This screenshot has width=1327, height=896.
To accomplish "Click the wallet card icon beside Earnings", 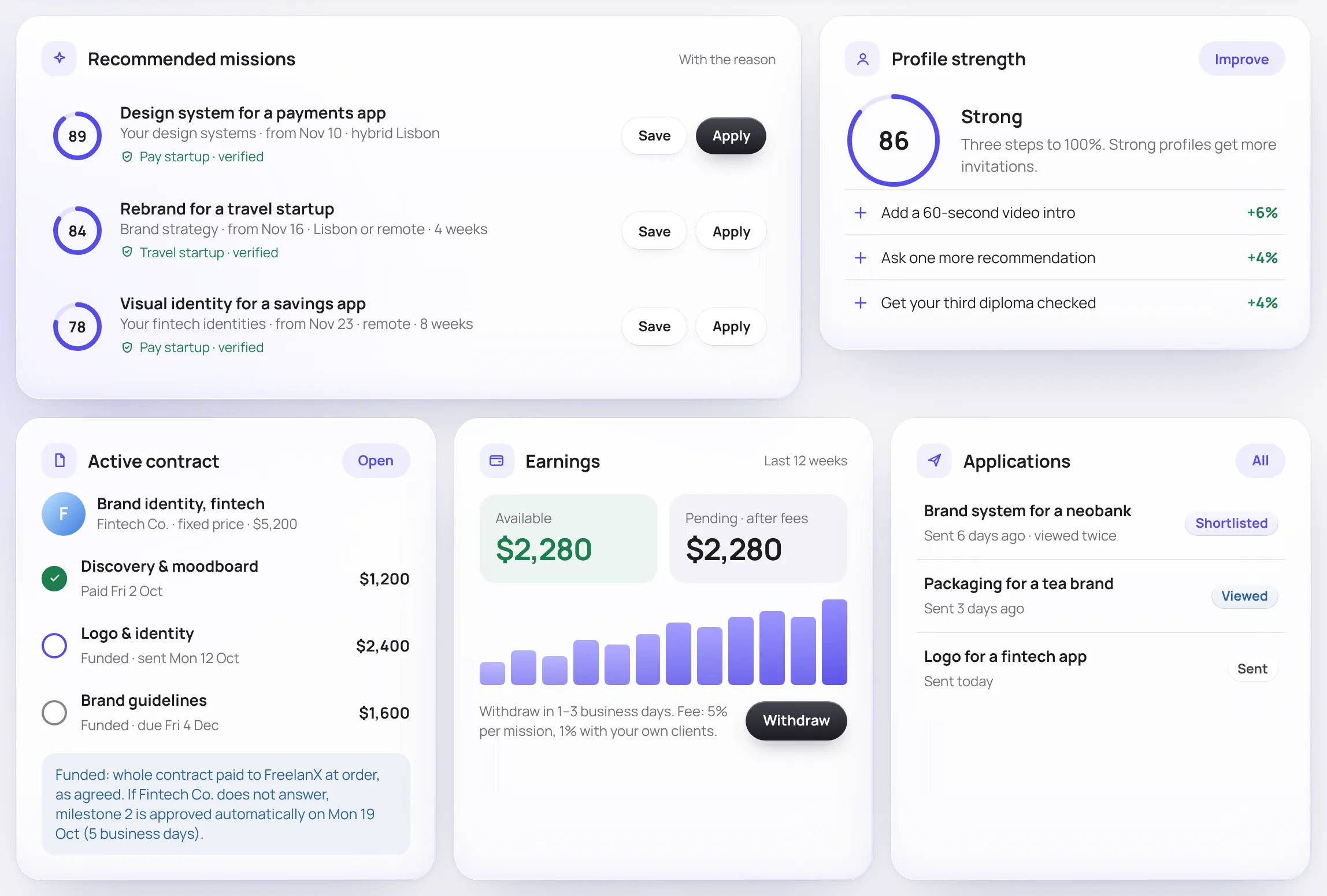I will [x=496, y=461].
